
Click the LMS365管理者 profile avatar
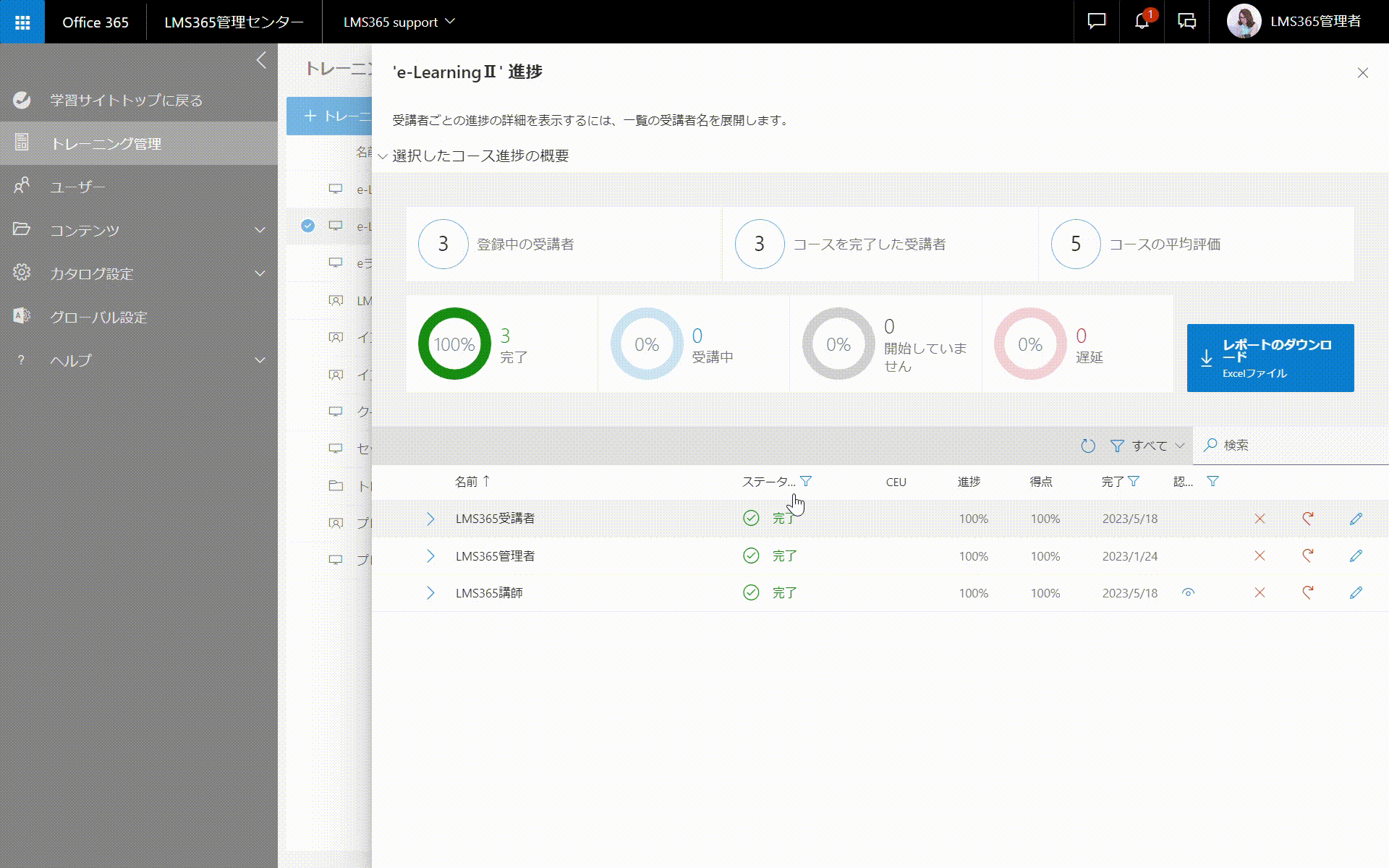coord(1244,22)
